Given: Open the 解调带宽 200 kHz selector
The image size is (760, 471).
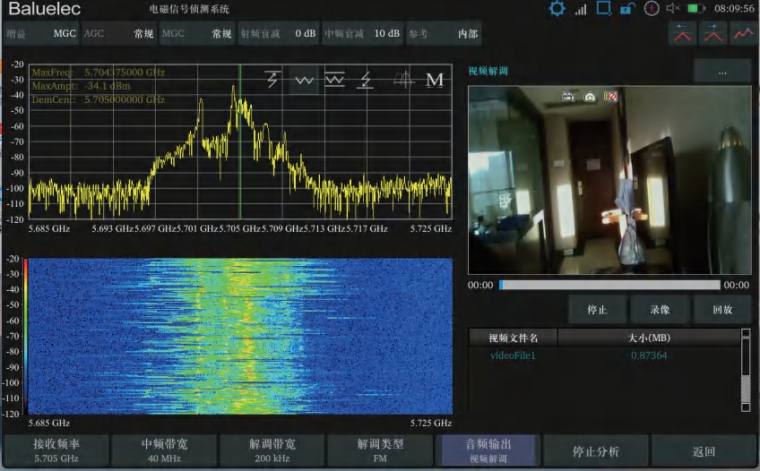Looking at the screenshot, I should 271,451.
